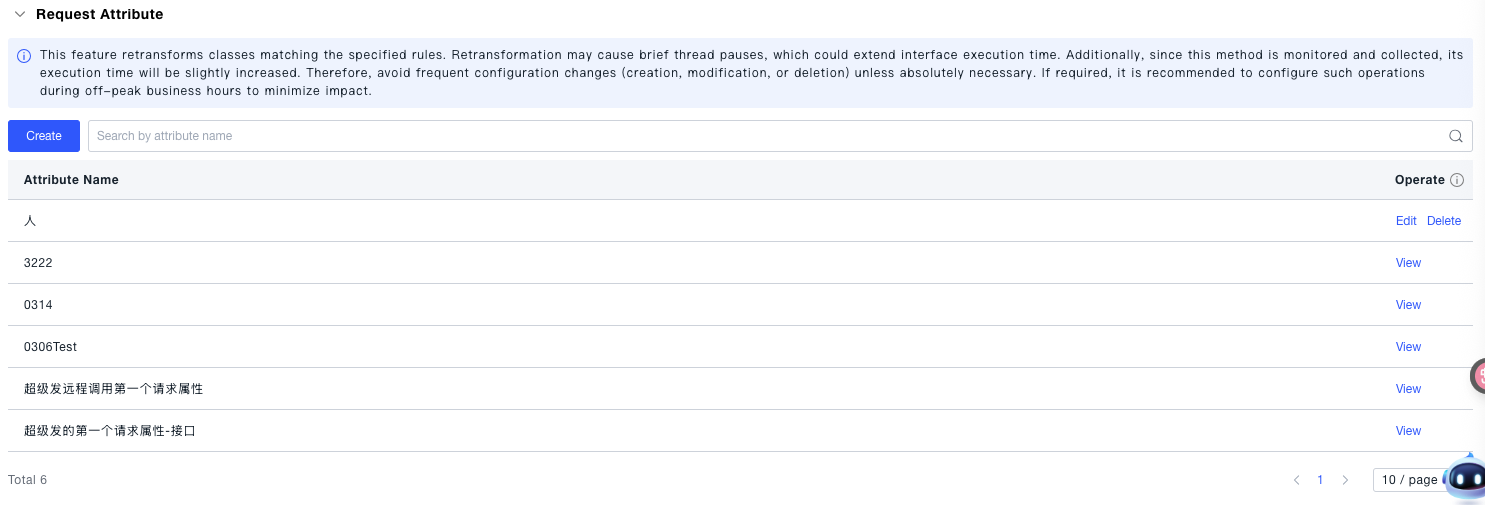The height and width of the screenshot is (505, 1485).
Task: Open the robot assistant chat icon
Action: coord(1467,479)
